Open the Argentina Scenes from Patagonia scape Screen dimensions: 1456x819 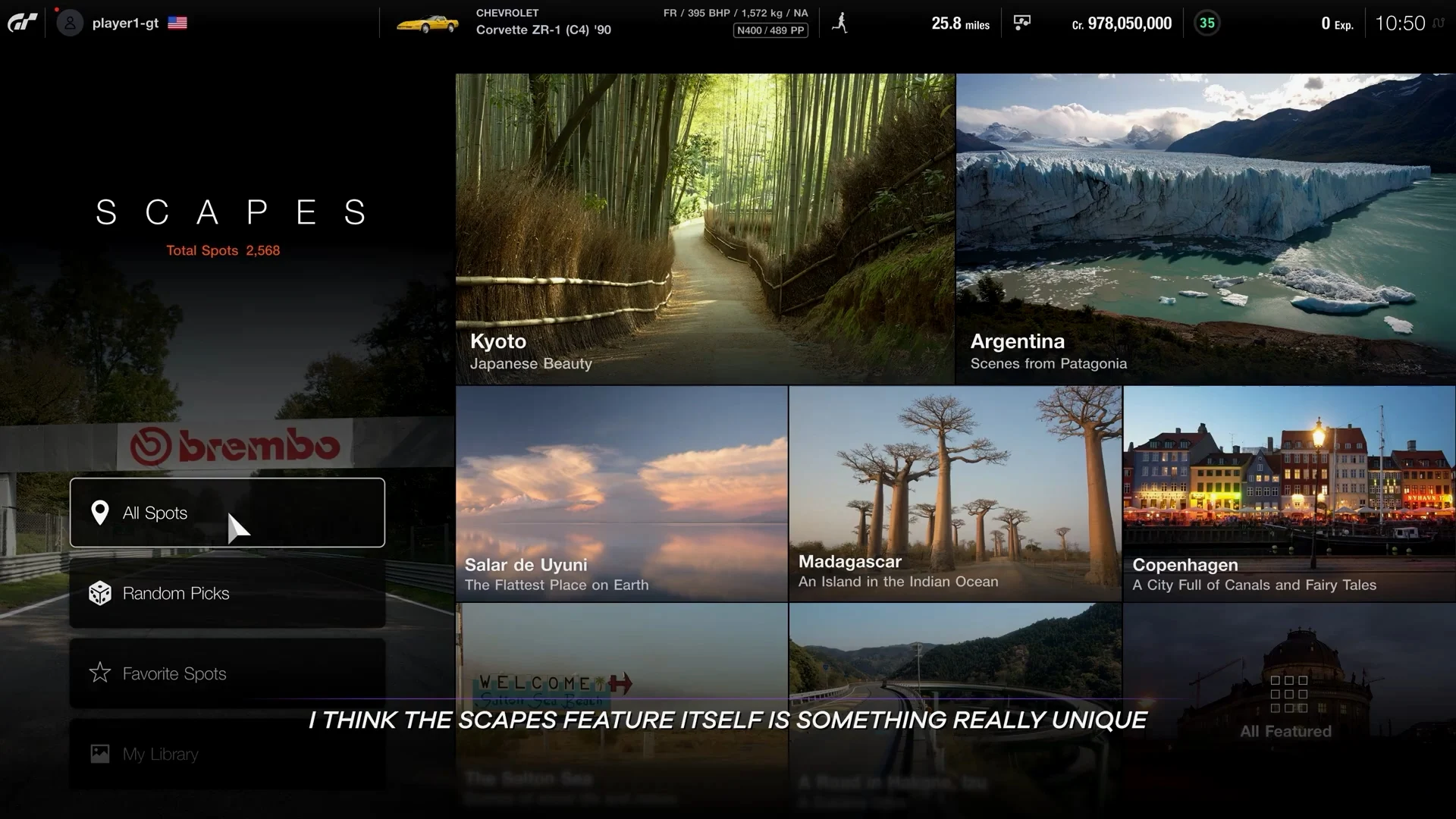1206,228
